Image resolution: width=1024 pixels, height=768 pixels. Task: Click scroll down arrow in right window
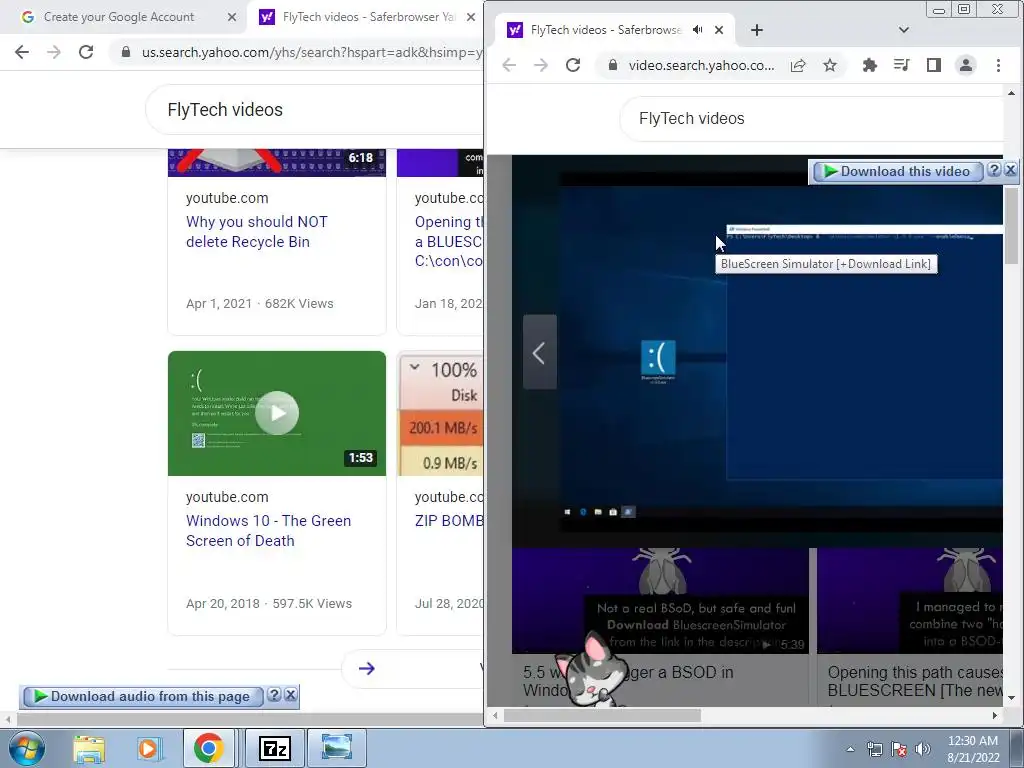tap(1011, 698)
